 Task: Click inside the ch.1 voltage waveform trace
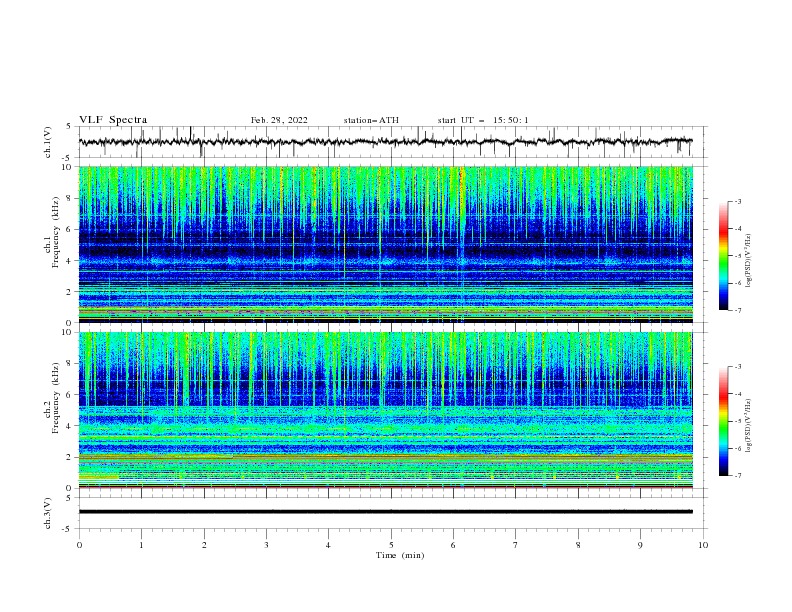point(385,142)
